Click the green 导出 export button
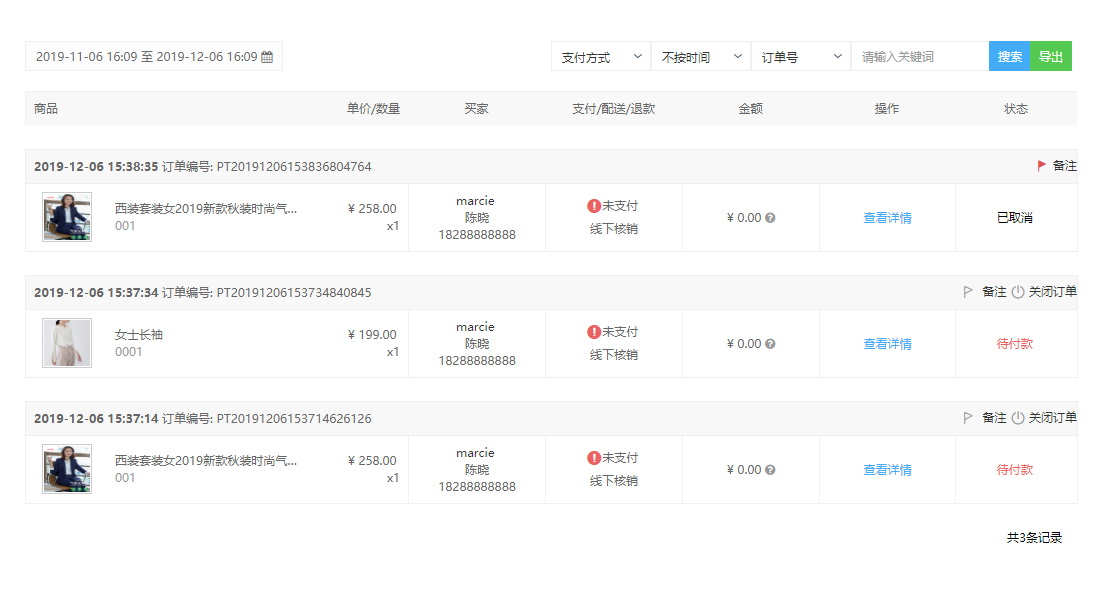Image resolution: width=1106 pixels, height=591 pixels. [x=1051, y=56]
